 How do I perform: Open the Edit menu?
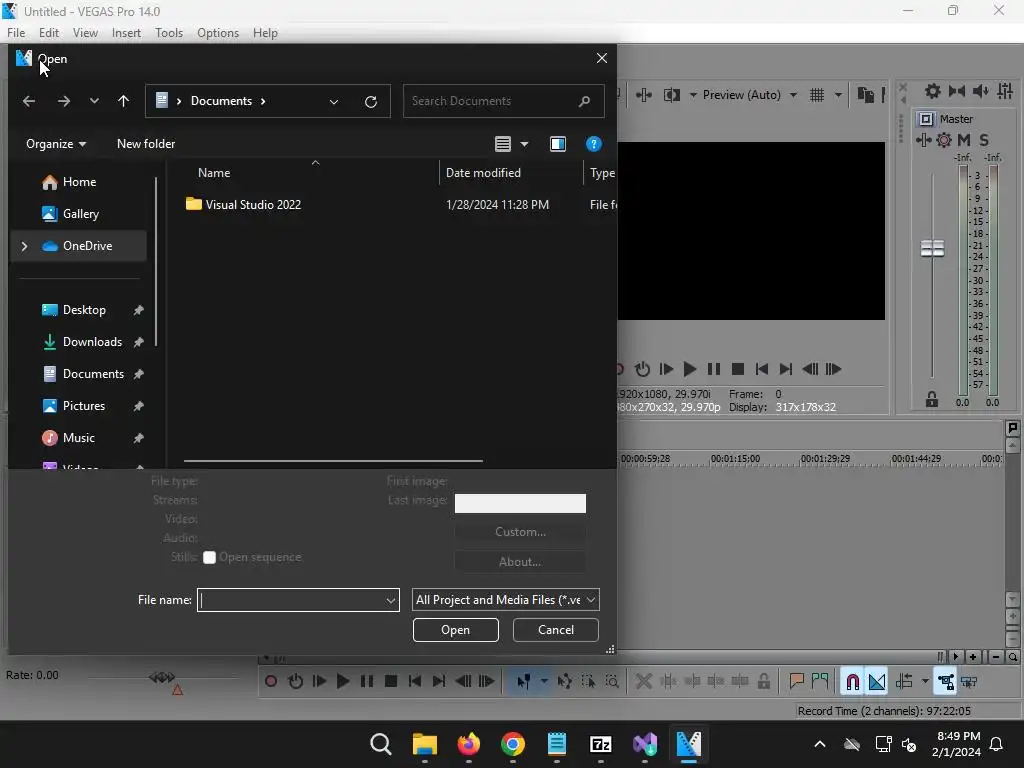pos(48,33)
